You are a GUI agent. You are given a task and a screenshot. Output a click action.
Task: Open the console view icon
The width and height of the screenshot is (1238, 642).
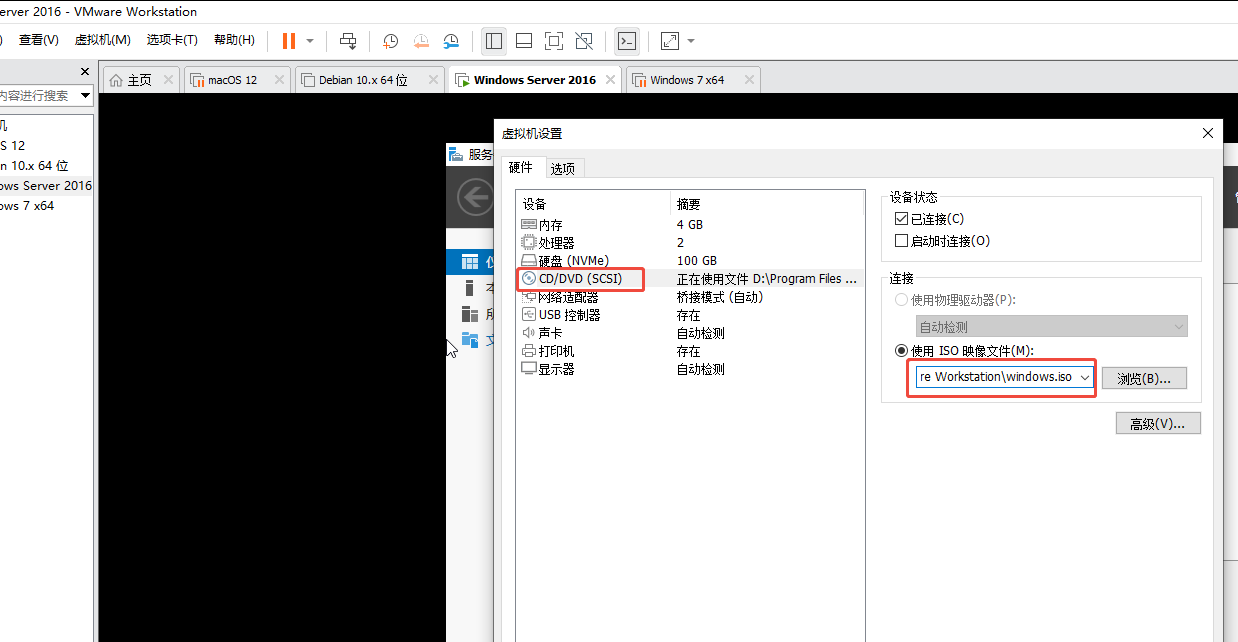coord(627,41)
